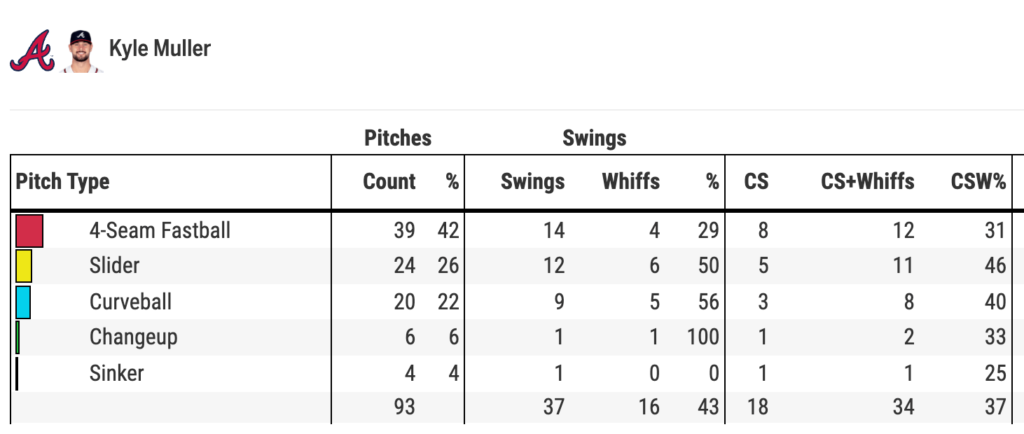Click the total pitch count 93 cell

coord(402,407)
